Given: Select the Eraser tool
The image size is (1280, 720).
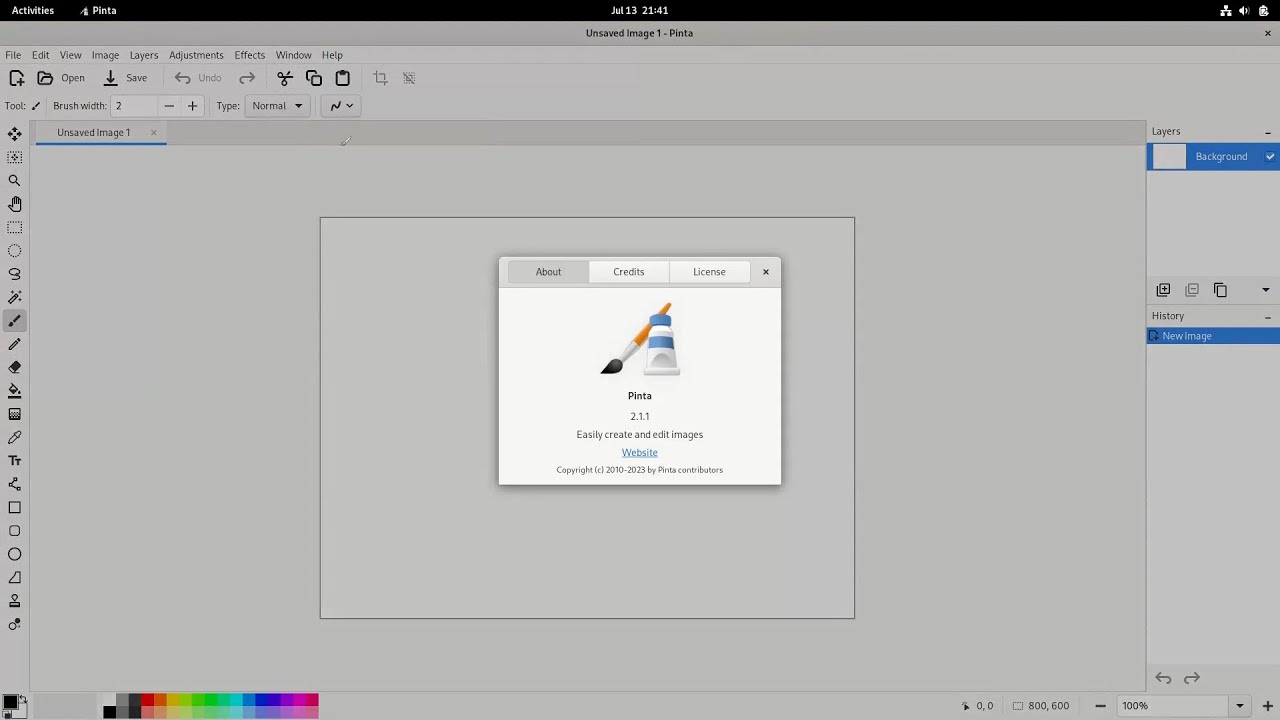Looking at the screenshot, I should click(15, 367).
